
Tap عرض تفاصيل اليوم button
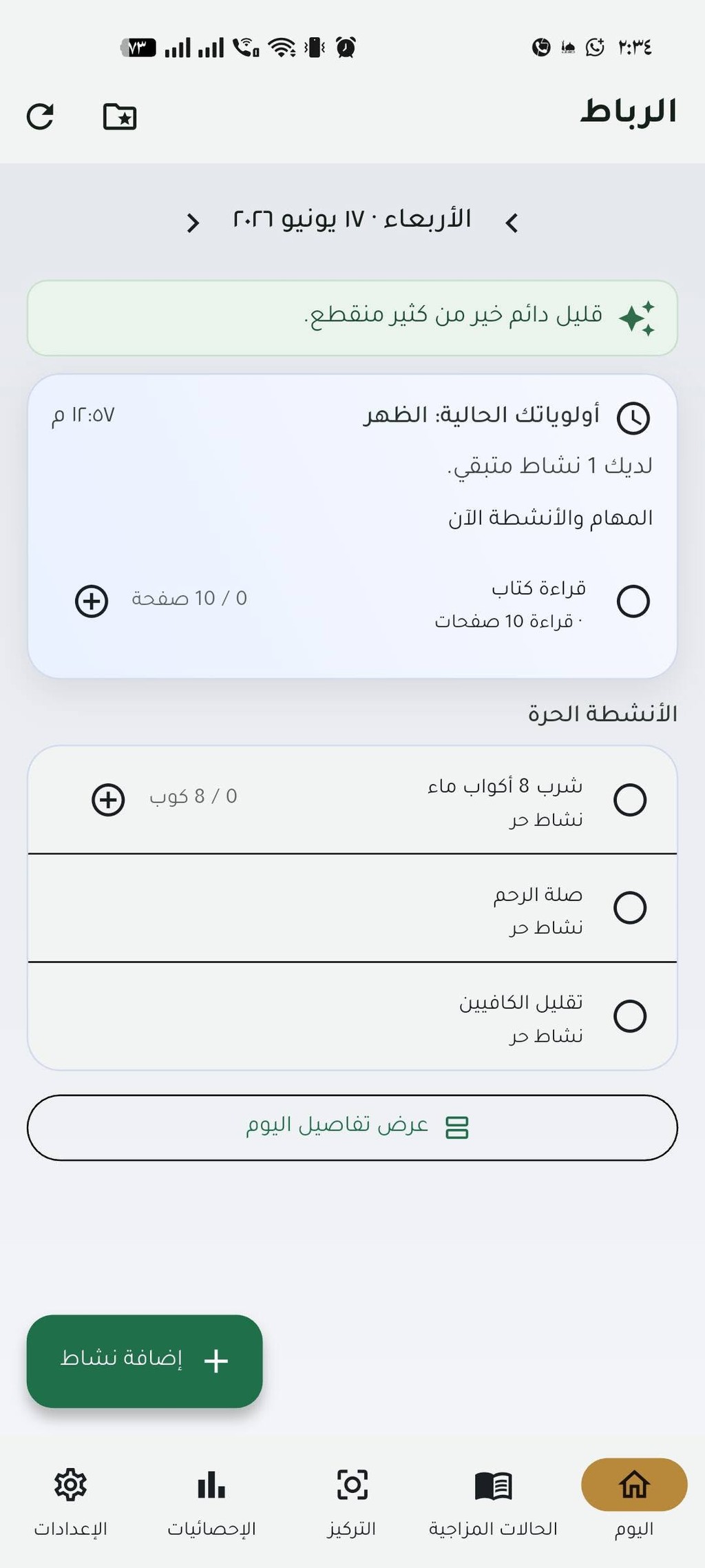(352, 1127)
